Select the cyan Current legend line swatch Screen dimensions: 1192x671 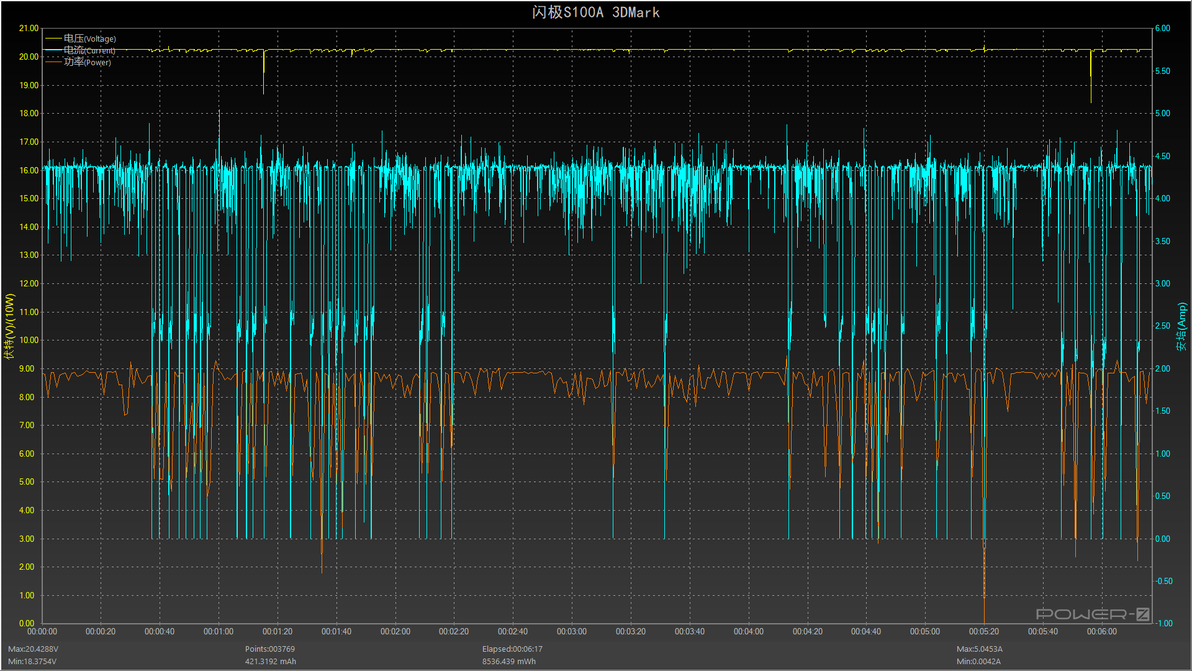point(53,50)
